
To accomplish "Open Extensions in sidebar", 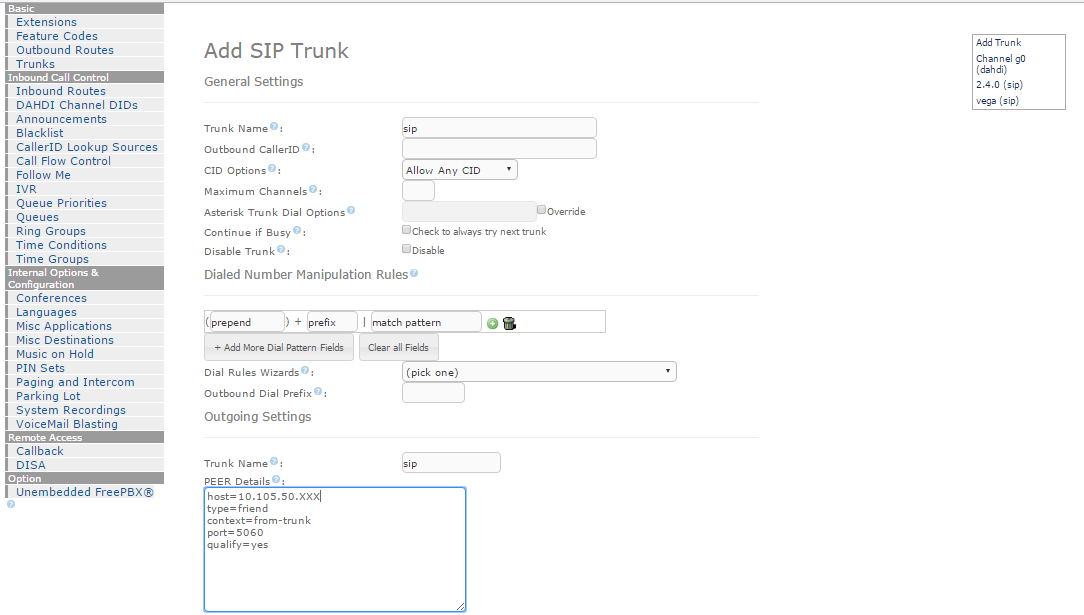I will (46, 22).
